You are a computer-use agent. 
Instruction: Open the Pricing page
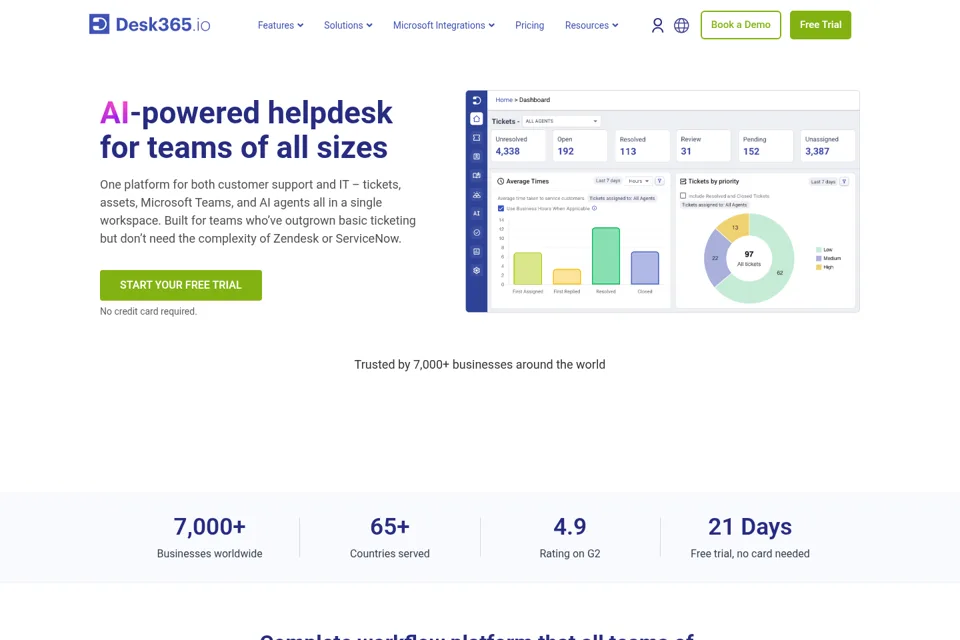coord(530,25)
